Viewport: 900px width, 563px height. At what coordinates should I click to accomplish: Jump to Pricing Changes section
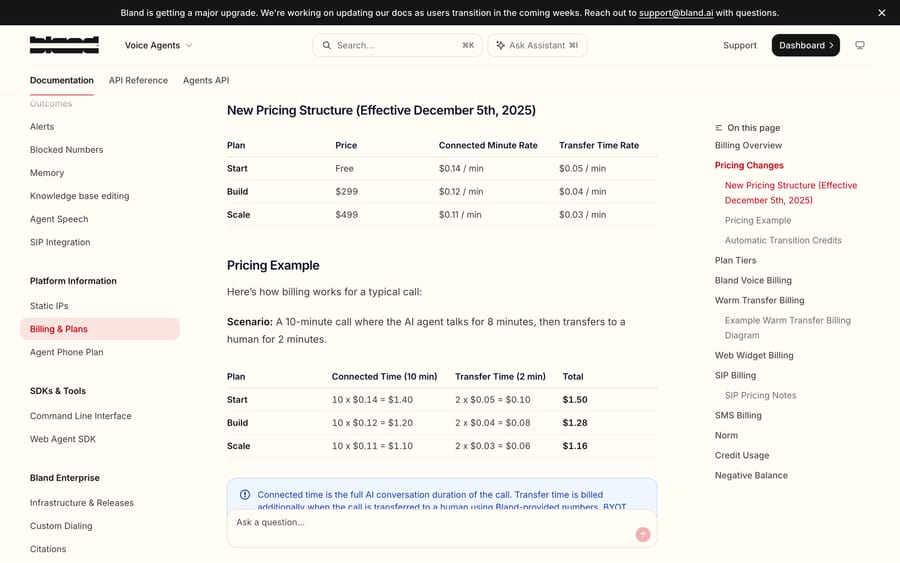click(x=749, y=165)
